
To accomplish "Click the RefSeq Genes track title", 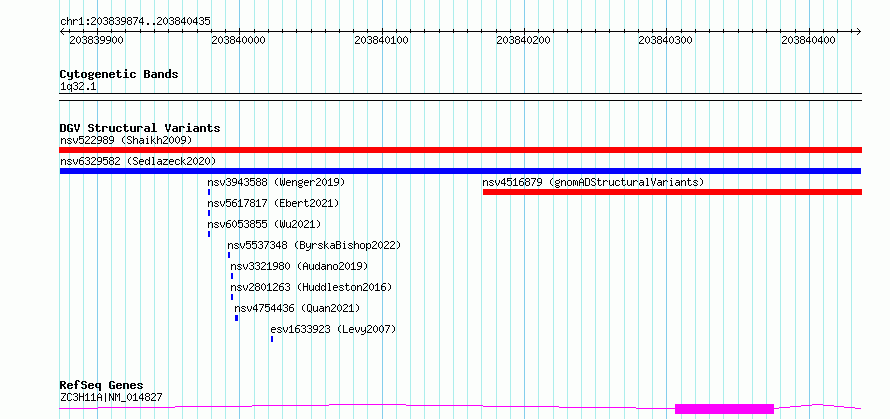I will 101,386.
